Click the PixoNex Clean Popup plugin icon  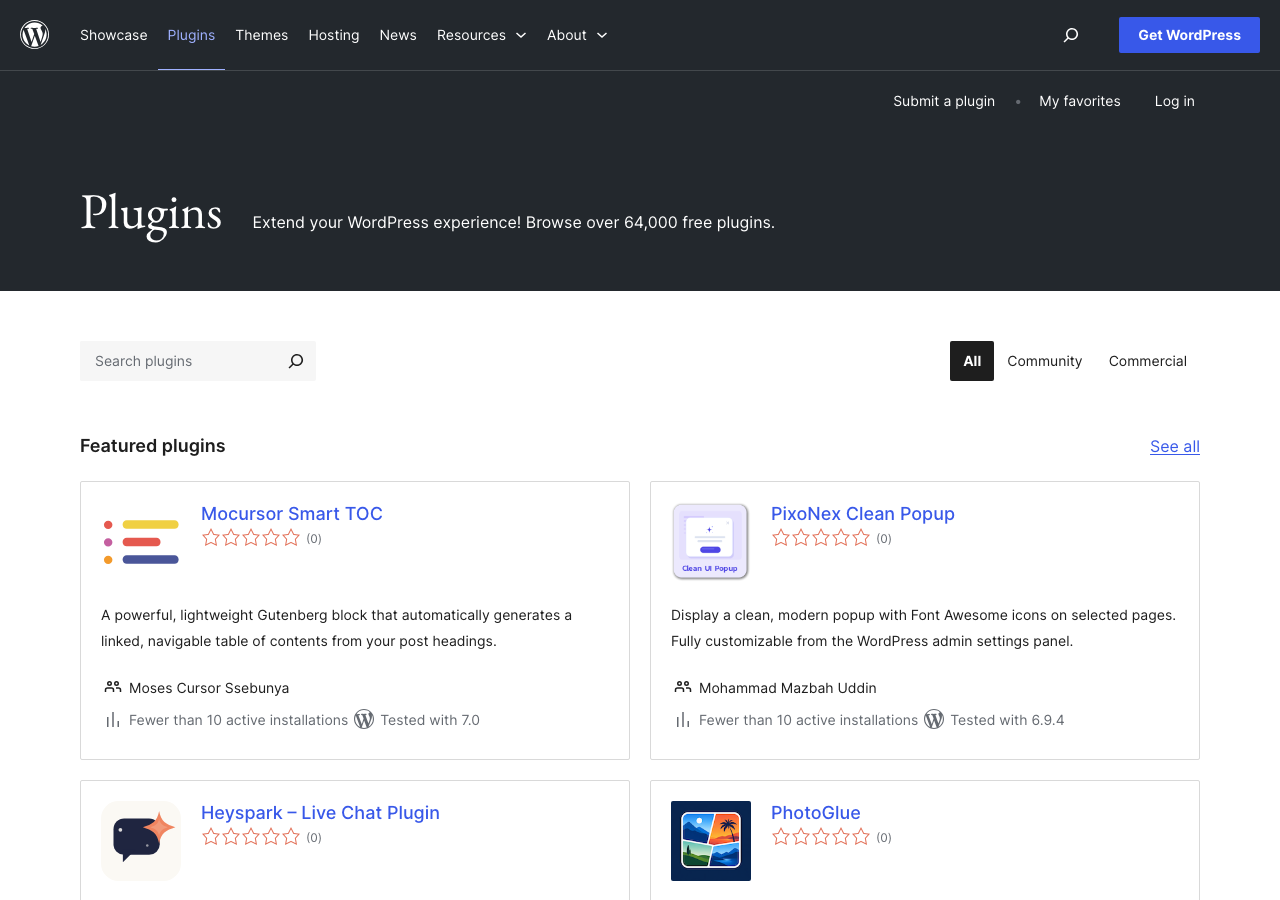[711, 542]
